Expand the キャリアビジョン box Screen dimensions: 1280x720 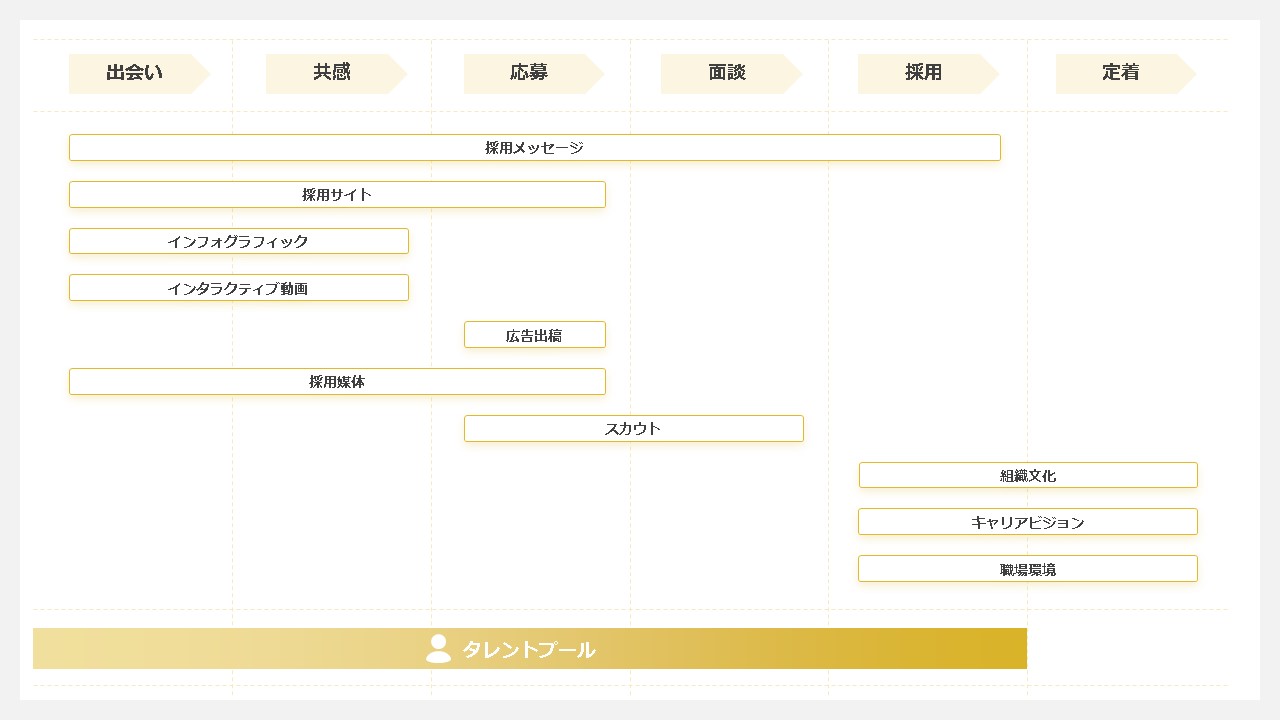tap(1027, 521)
